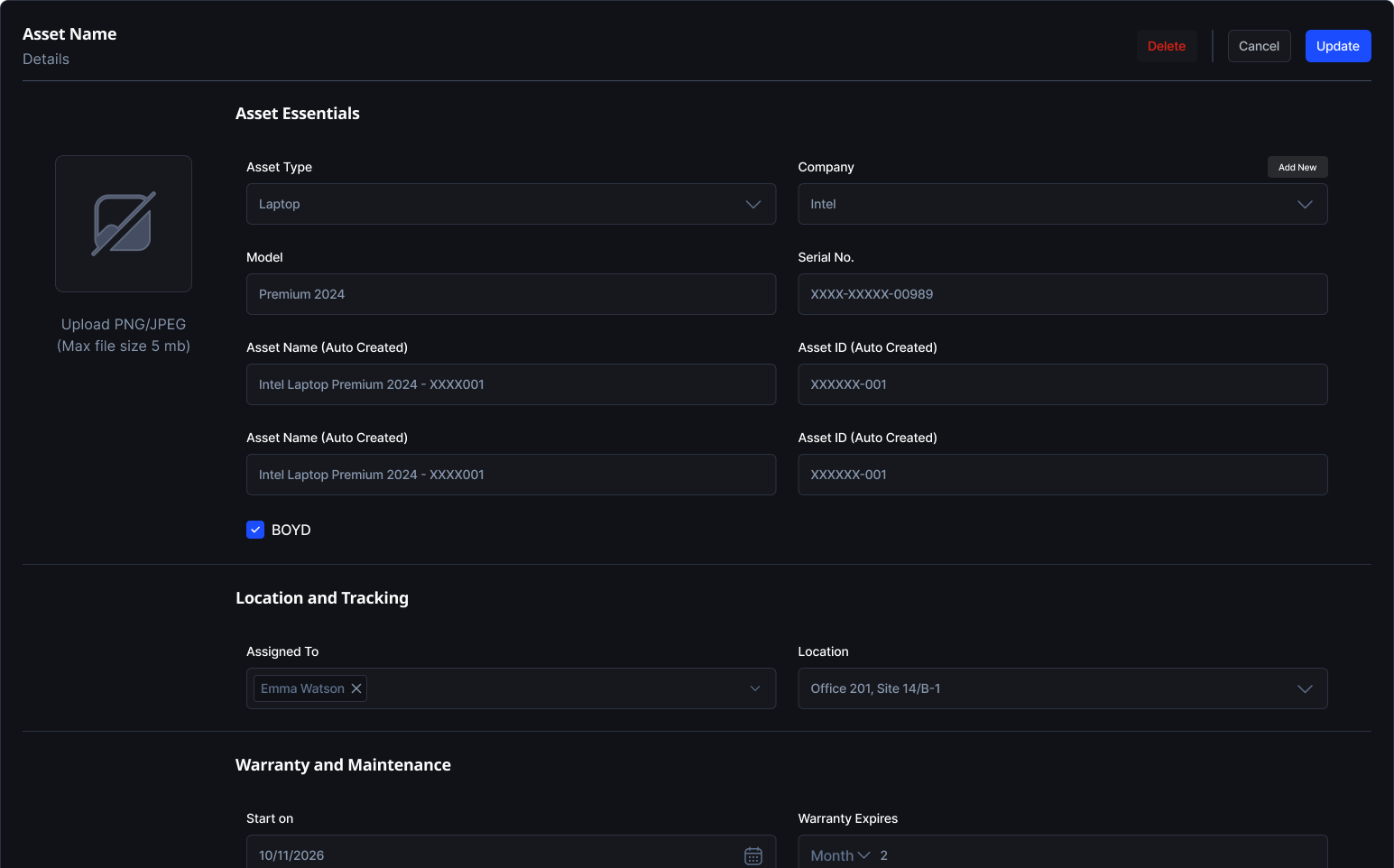Click the second Asset Name text field

pos(511,475)
